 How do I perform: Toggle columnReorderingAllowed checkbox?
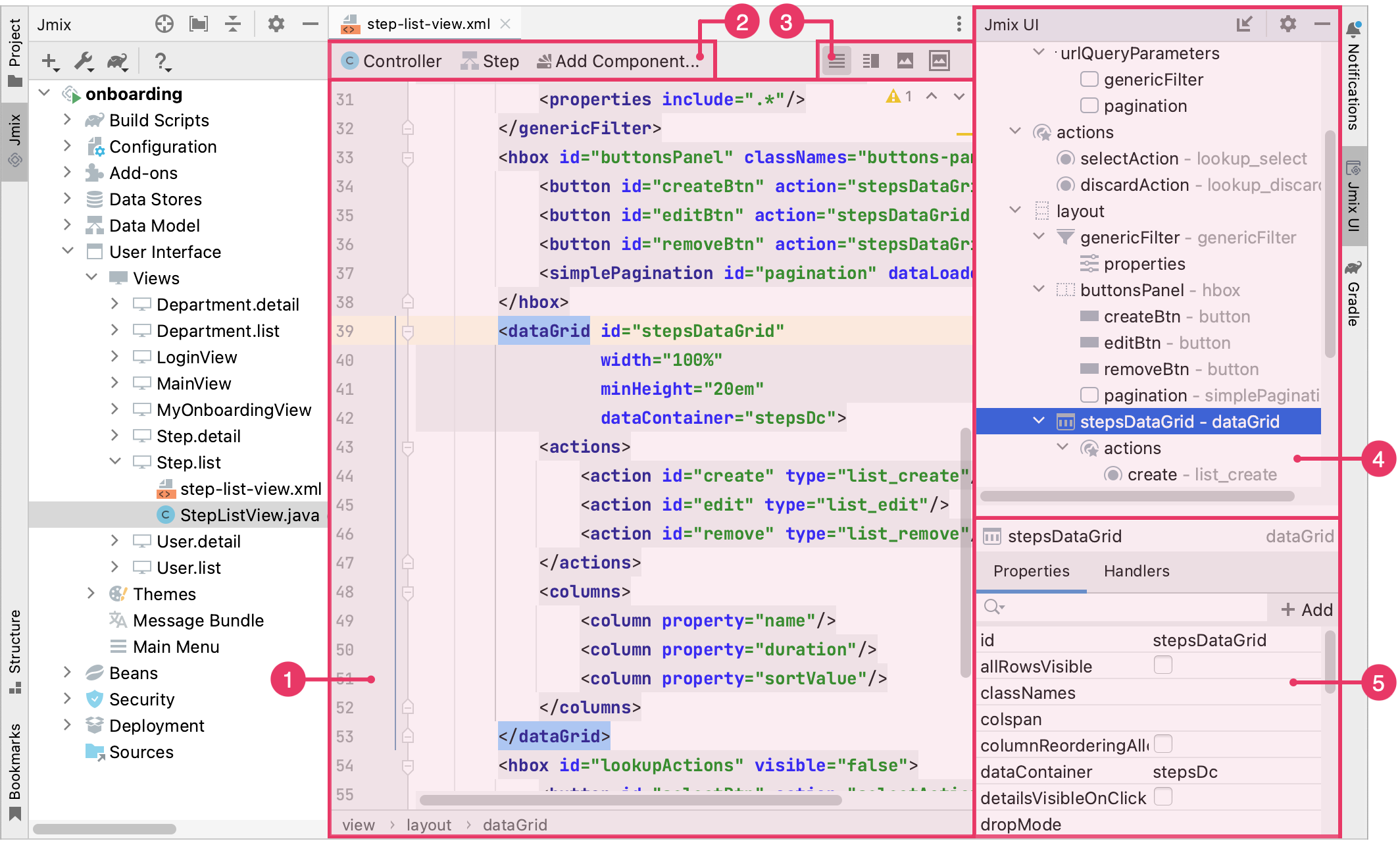click(1163, 744)
